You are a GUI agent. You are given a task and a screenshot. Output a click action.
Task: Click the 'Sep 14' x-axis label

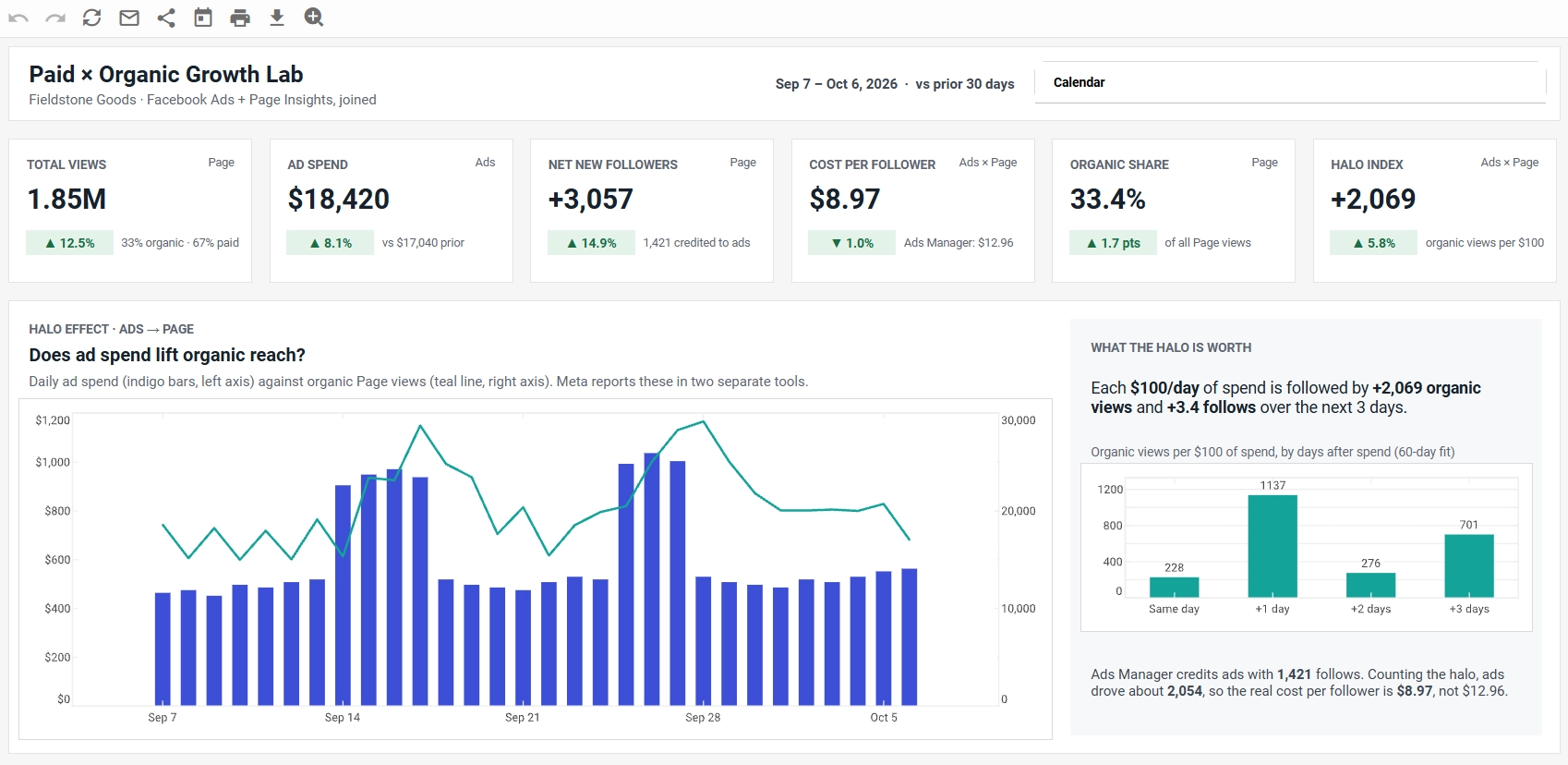(343, 718)
